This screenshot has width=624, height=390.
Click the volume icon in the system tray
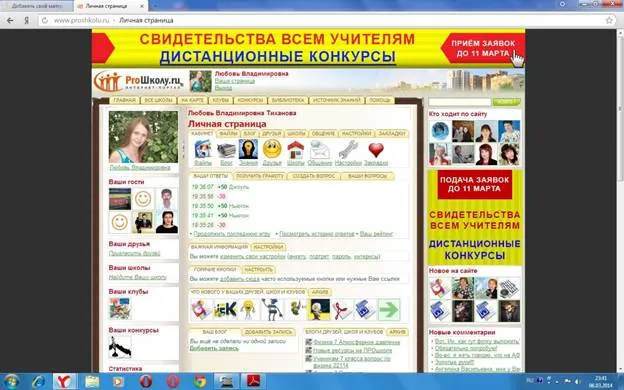577,381
